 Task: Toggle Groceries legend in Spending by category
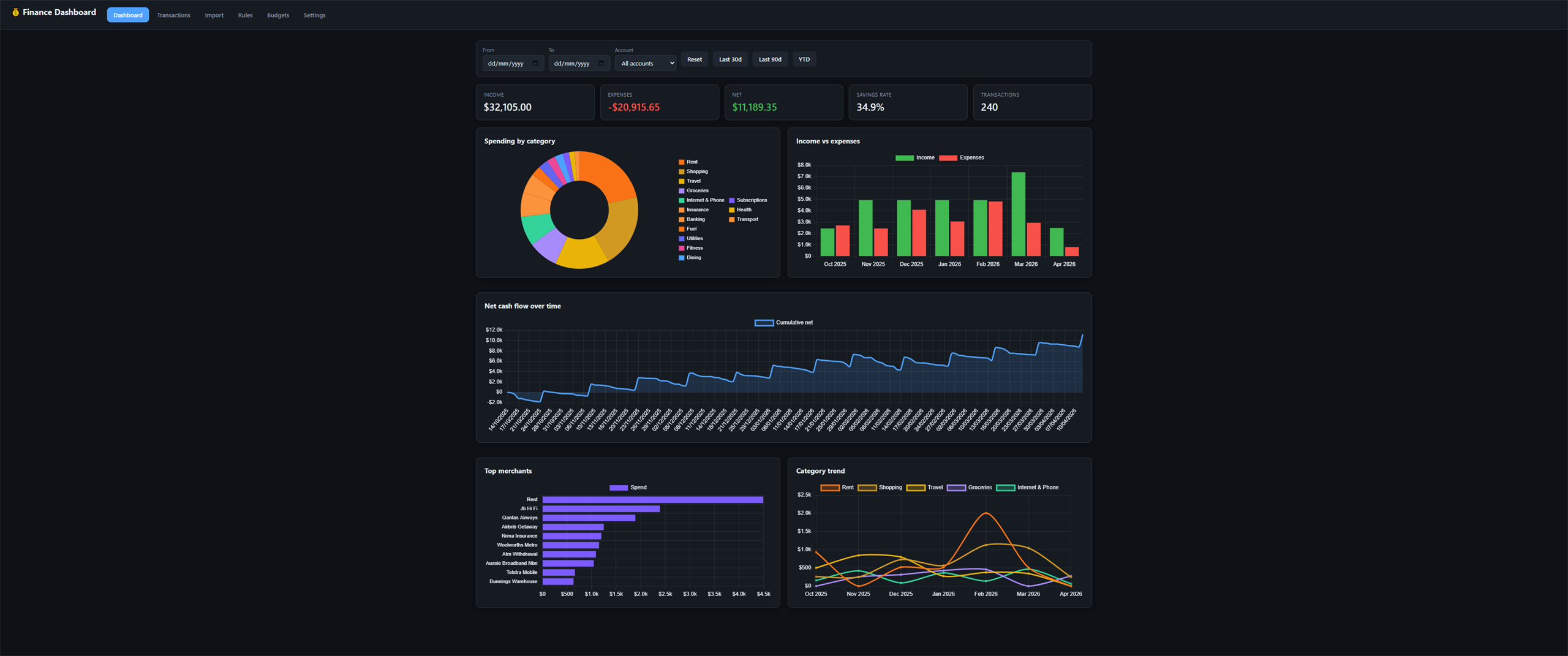(694, 190)
